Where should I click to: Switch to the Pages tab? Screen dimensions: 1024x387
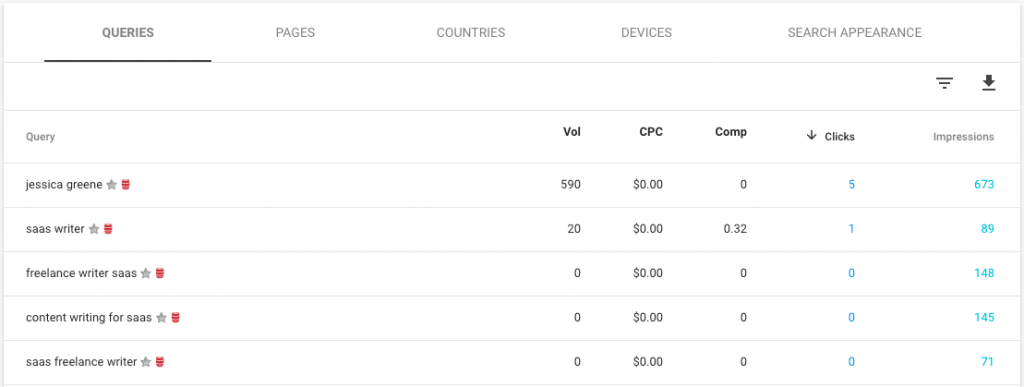click(295, 33)
